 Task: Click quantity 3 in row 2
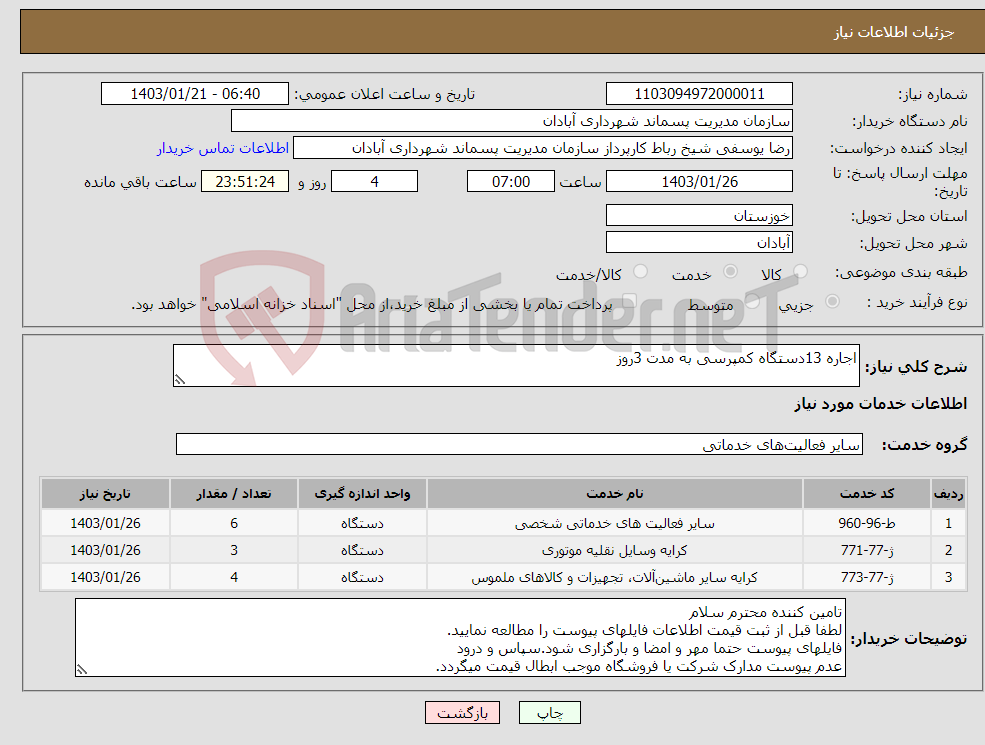click(x=234, y=550)
